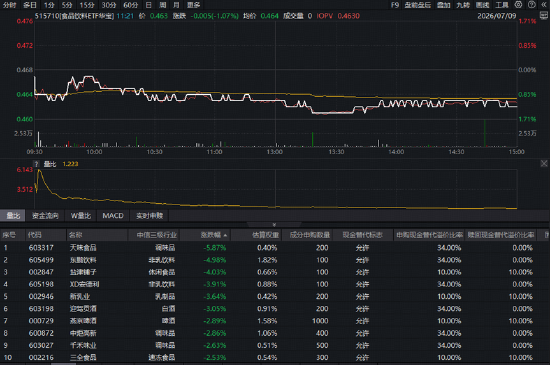Screen dimensions: 550x365
Task: Click the 叠加 overlay button
Action: (x=443, y=5)
